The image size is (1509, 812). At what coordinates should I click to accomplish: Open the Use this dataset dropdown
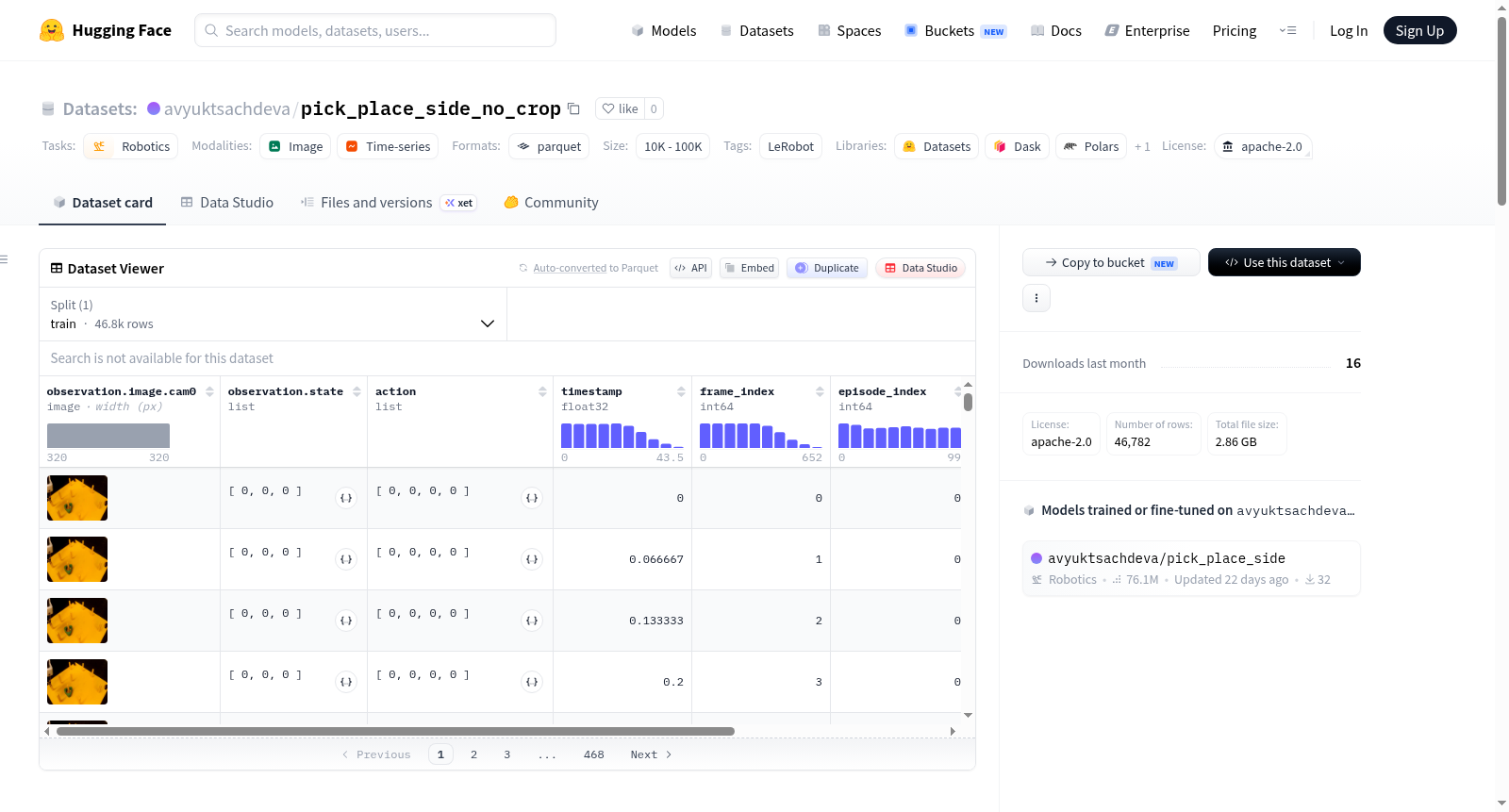tap(1284, 262)
